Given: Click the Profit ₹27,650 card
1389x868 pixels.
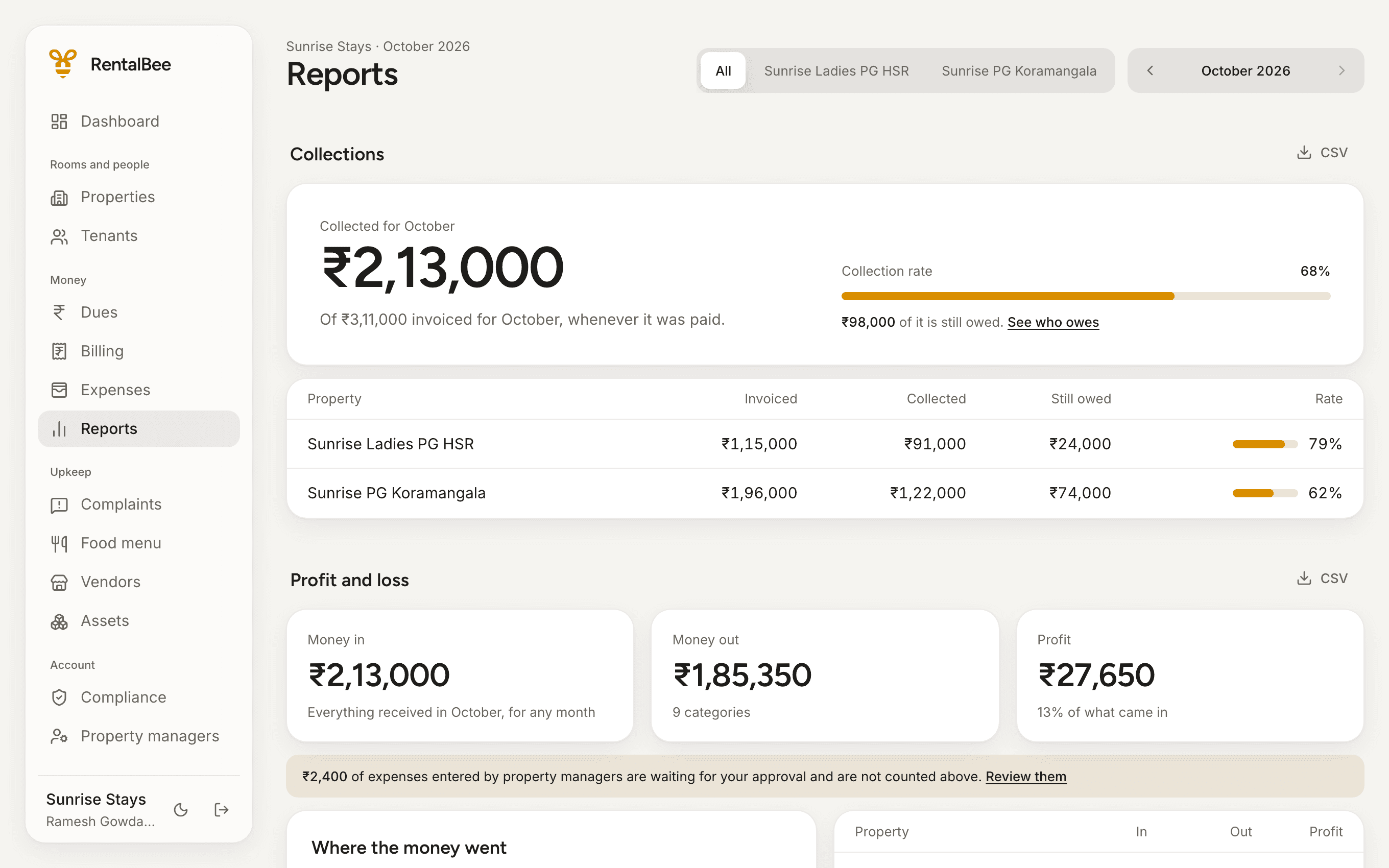Looking at the screenshot, I should [x=1190, y=676].
